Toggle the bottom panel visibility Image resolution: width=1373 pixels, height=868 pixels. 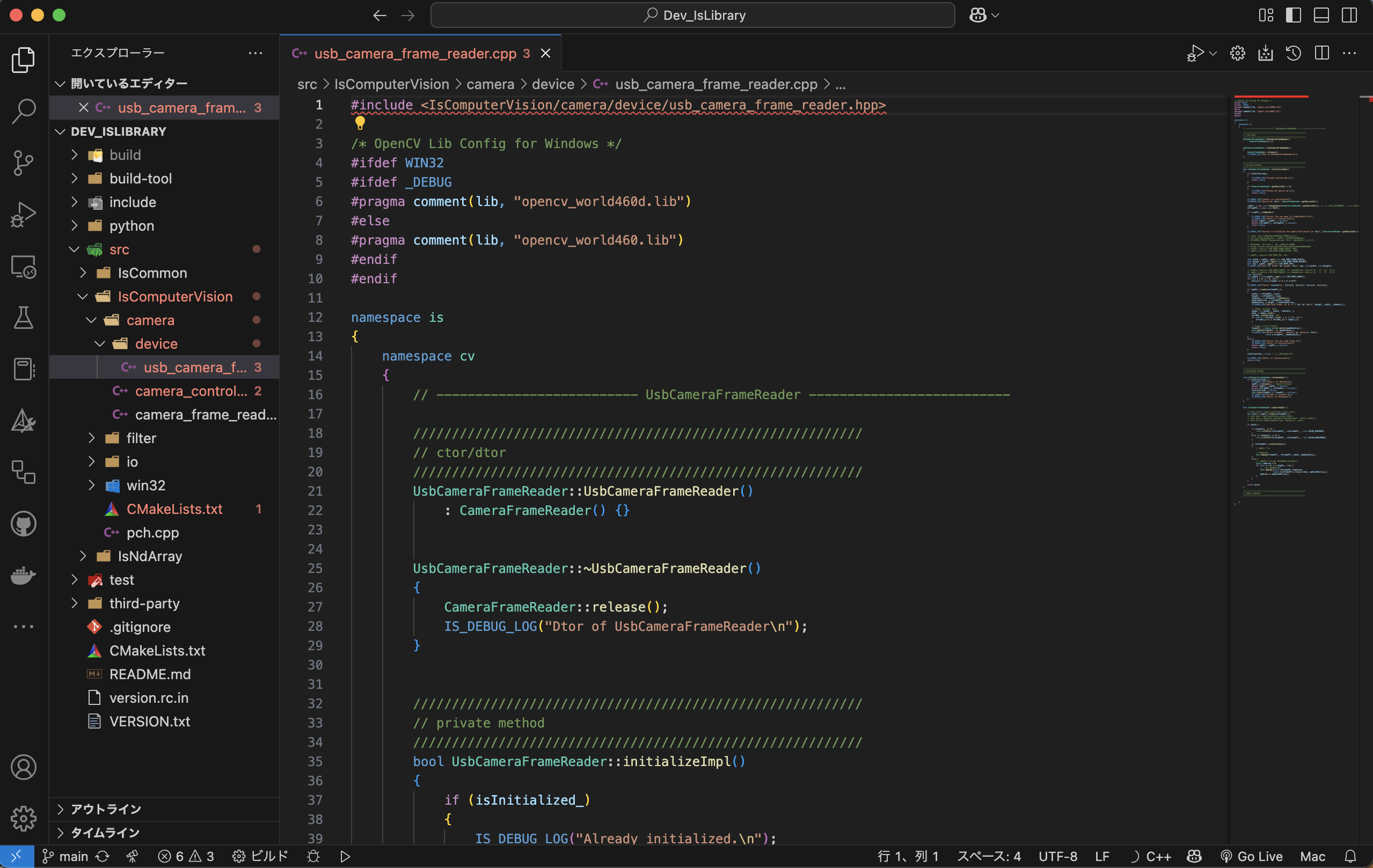(x=1321, y=16)
